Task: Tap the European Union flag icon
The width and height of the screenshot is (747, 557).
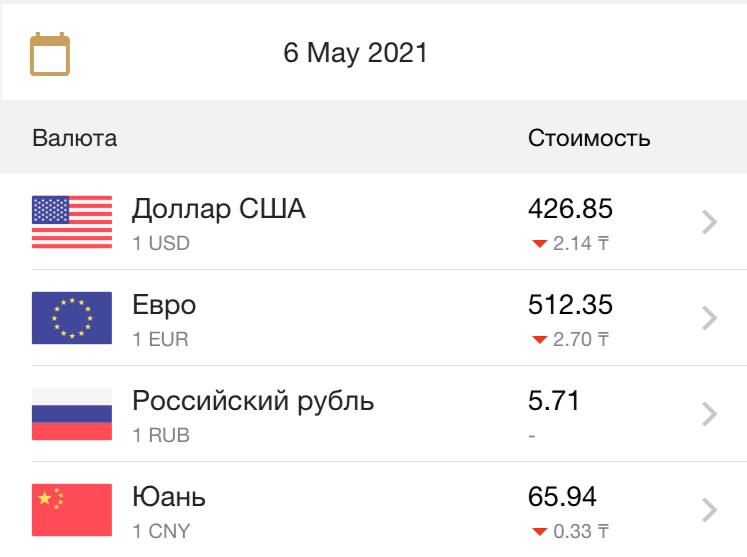Action: (72, 318)
